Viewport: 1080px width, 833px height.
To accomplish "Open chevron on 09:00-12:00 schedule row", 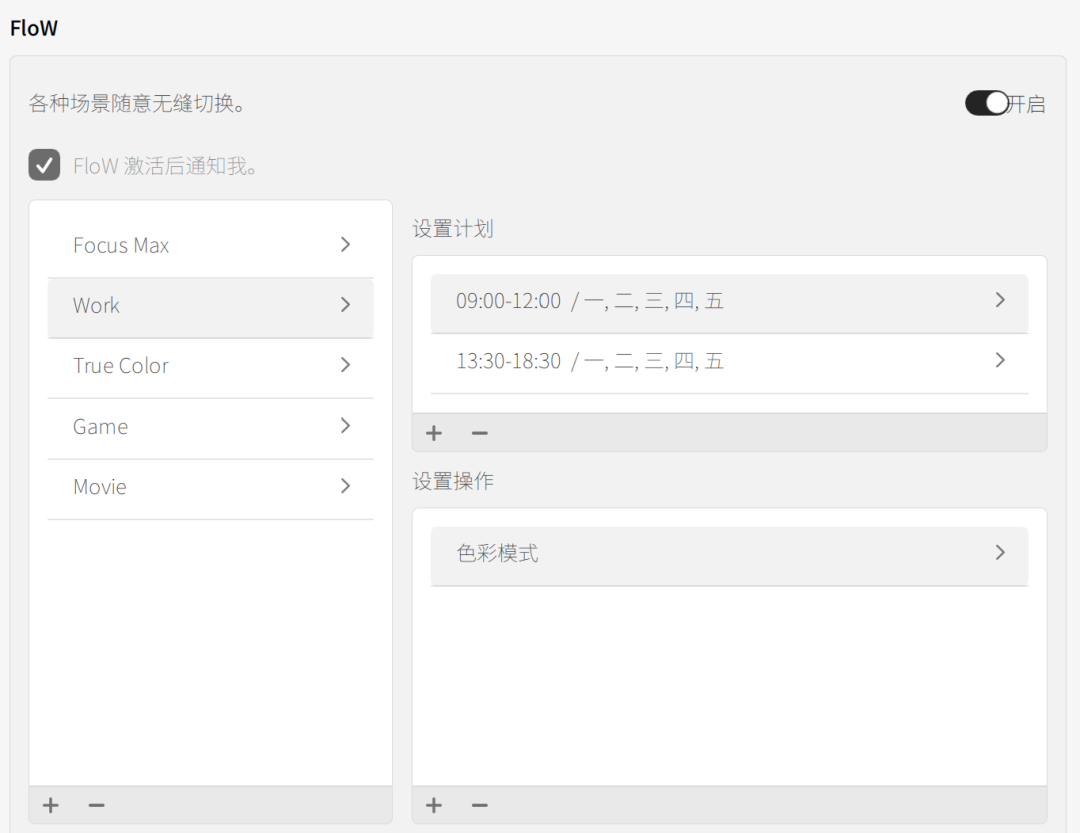I will pos(999,300).
